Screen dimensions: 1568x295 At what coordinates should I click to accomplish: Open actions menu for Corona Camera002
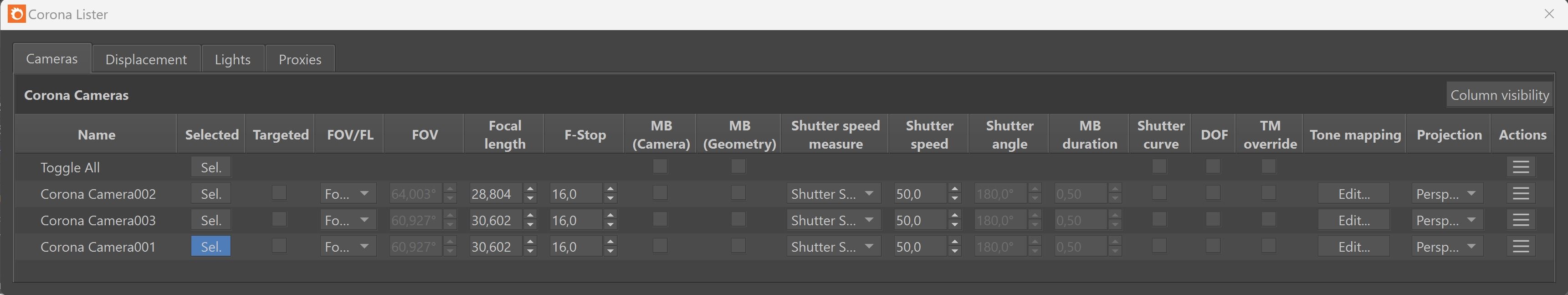click(x=1521, y=194)
